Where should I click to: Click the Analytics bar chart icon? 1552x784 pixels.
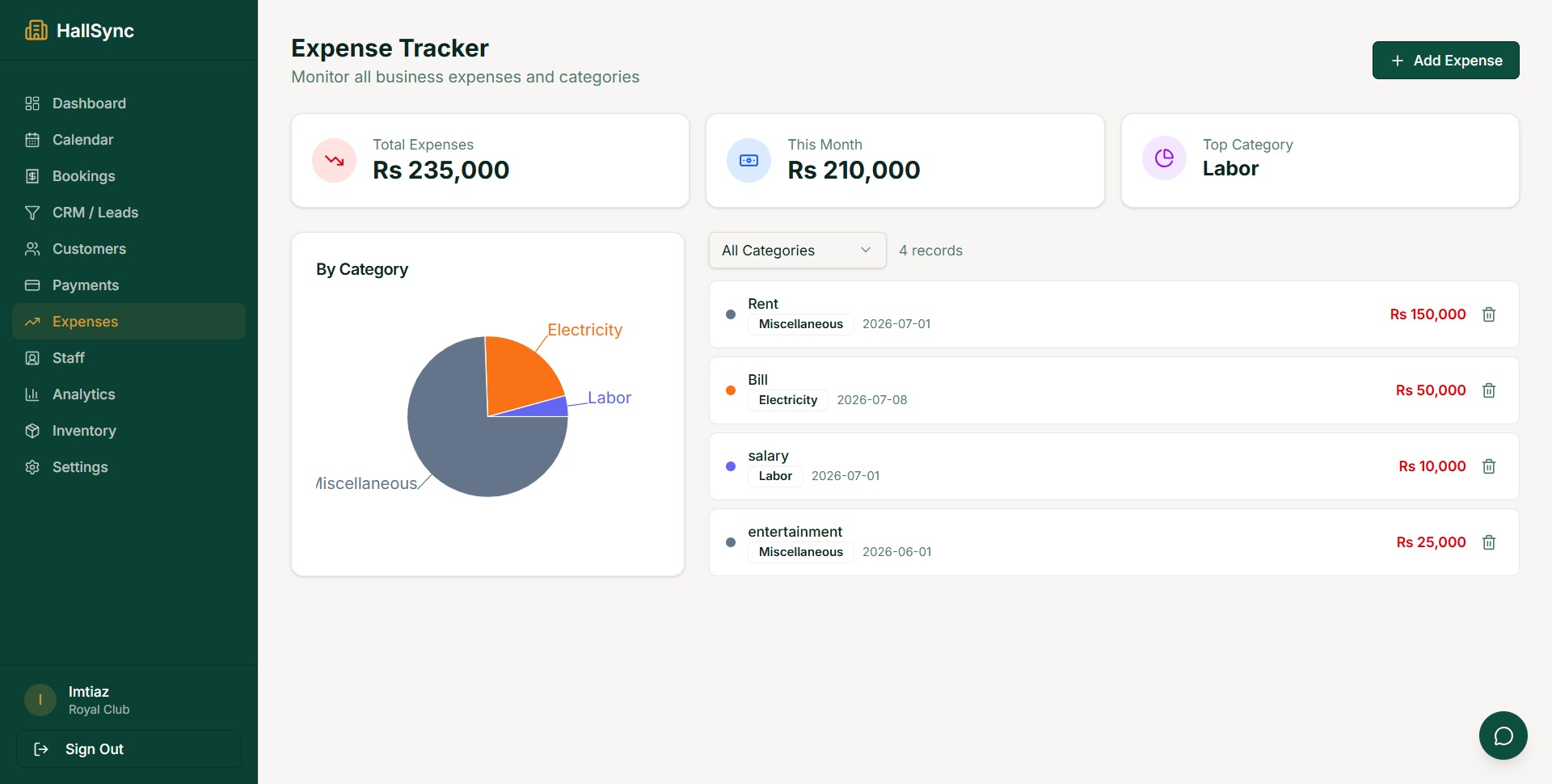pos(32,394)
